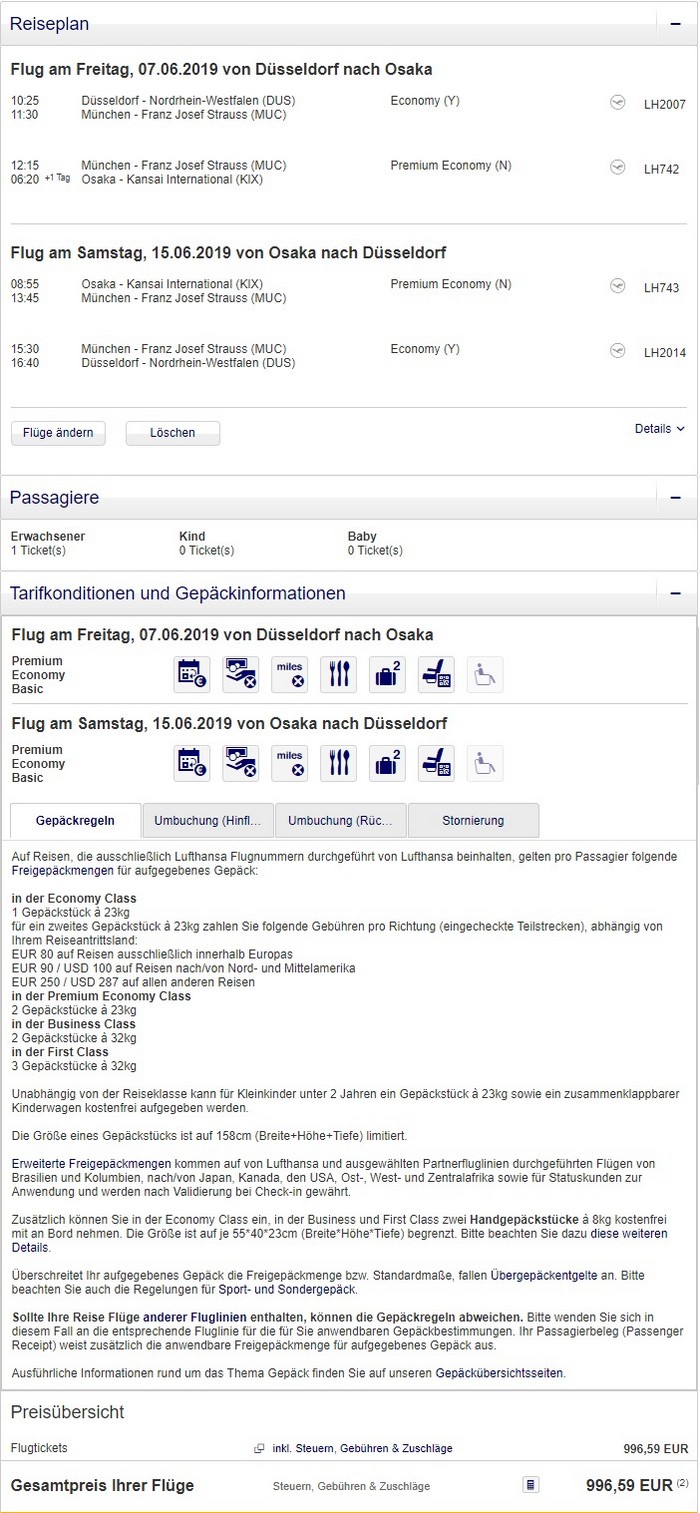Collapse the Passagiere section

[676, 497]
